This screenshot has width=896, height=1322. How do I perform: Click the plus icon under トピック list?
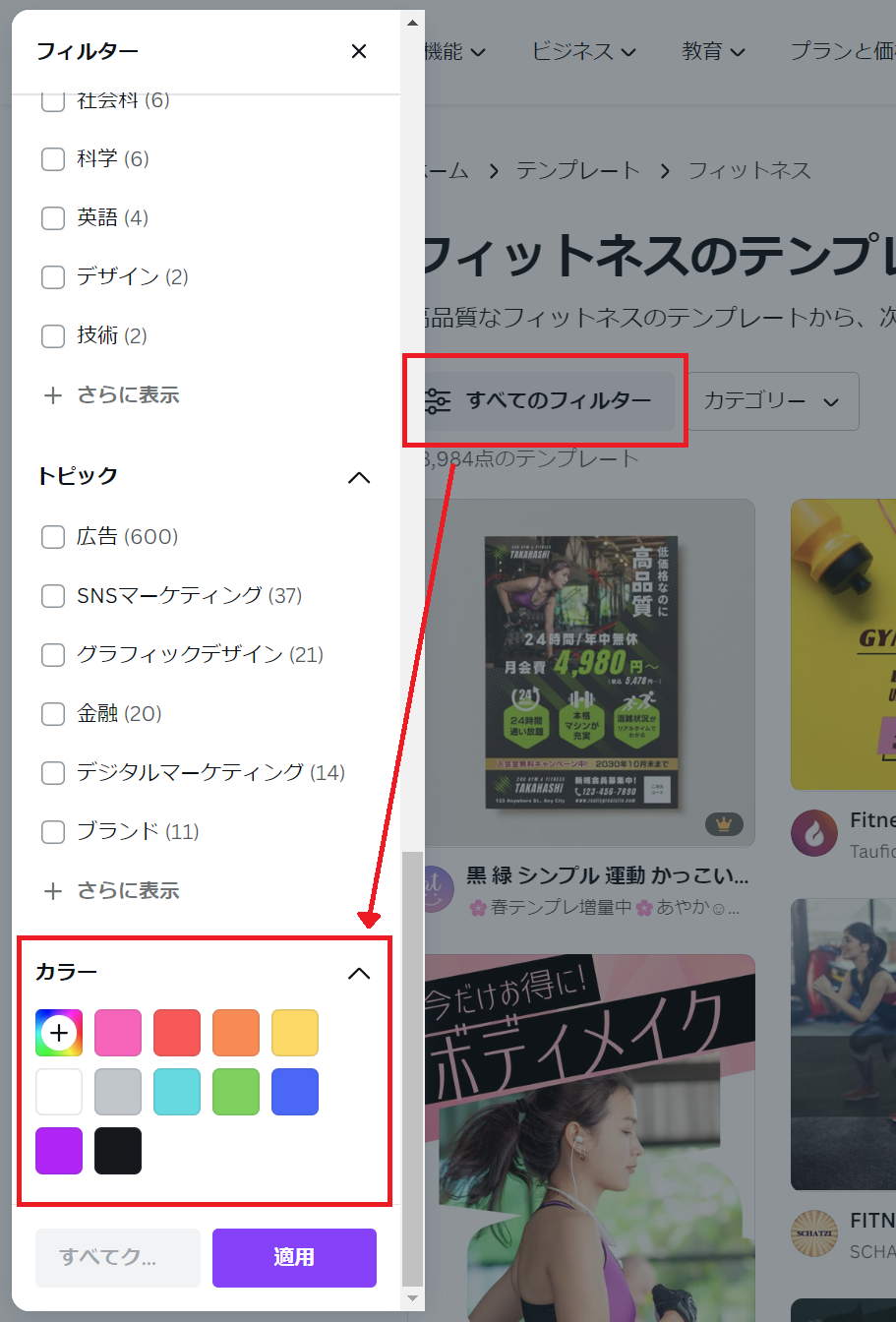click(52, 891)
